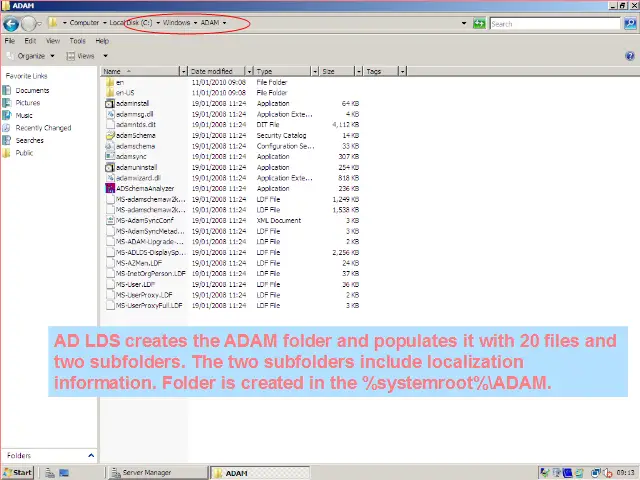Select the 'en-US' folder icon
640x480 pixels.
[x=110, y=93]
